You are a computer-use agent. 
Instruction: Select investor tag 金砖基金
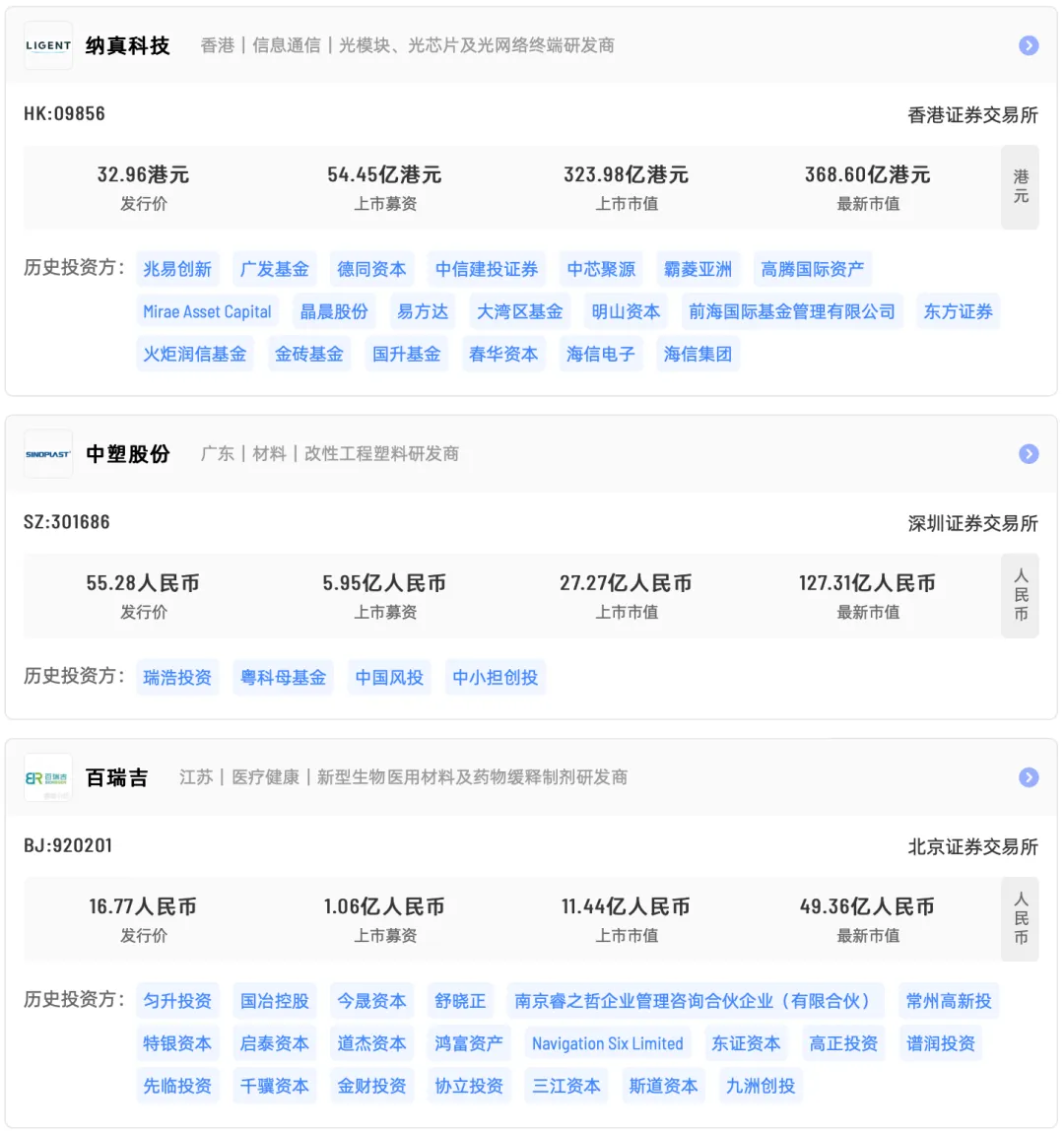pos(309,354)
